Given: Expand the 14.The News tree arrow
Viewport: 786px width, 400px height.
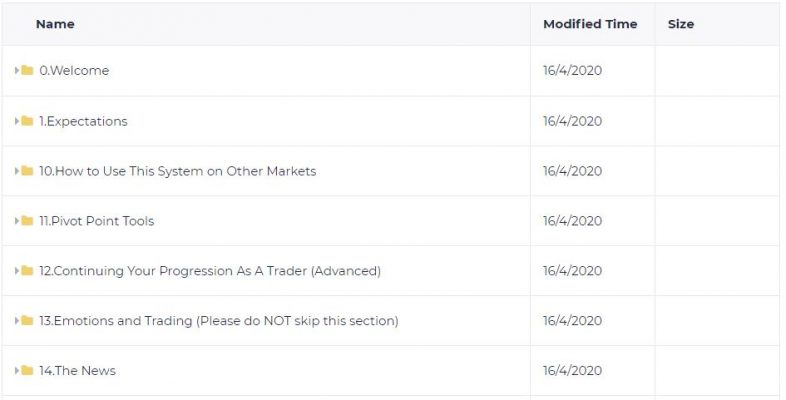Looking at the screenshot, I should tap(17, 370).
